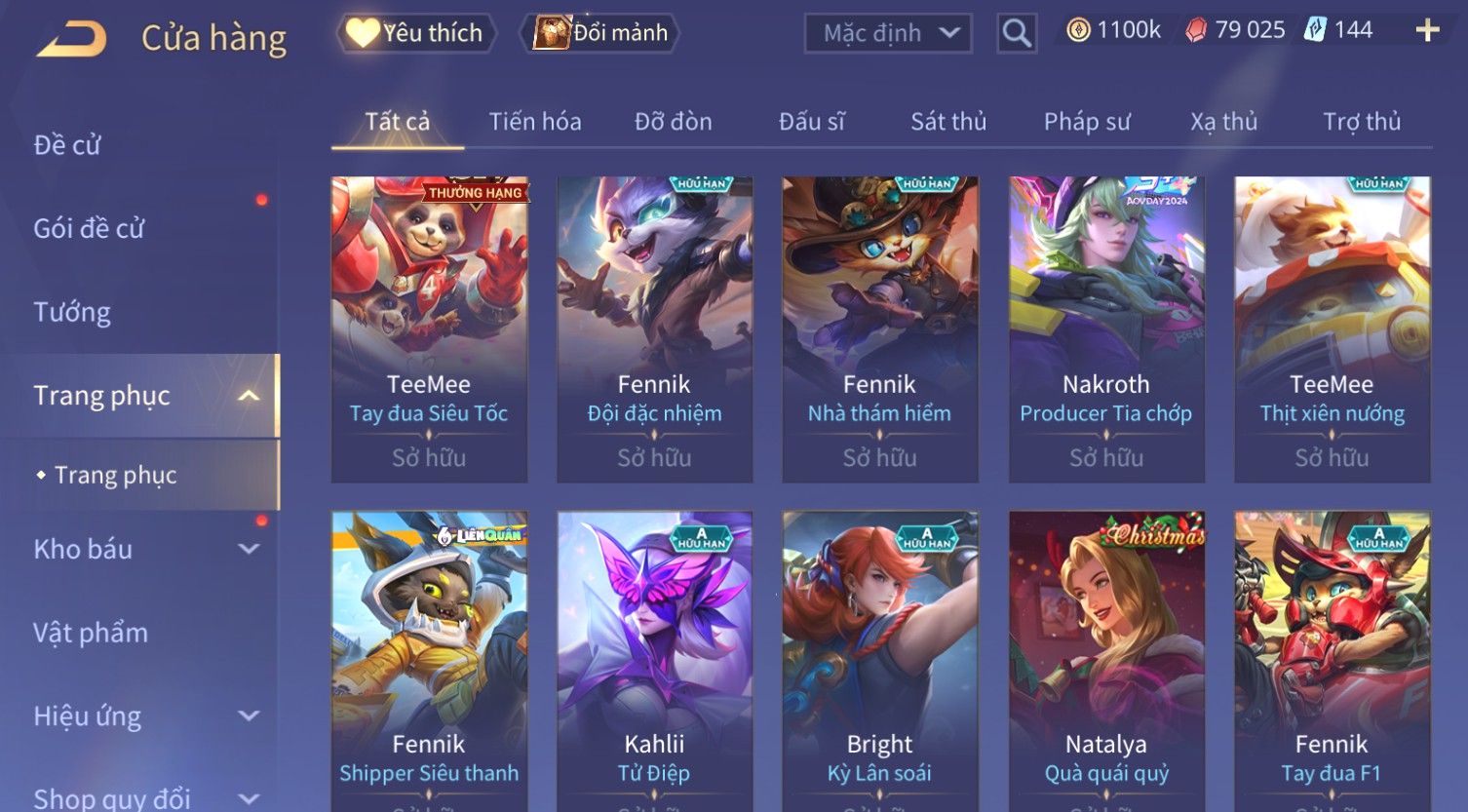1468x812 pixels.
Task: Open the search magnifier icon
Action: (x=1017, y=34)
